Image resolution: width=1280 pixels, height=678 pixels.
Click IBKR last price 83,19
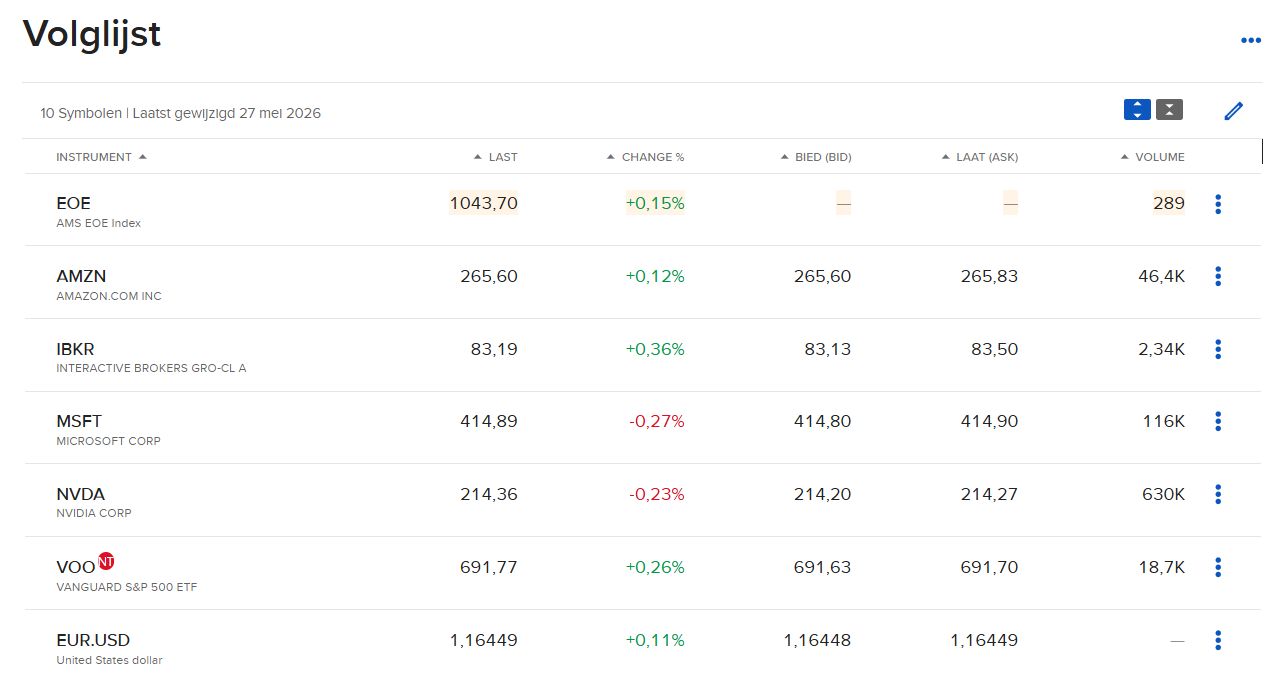(x=494, y=349)
